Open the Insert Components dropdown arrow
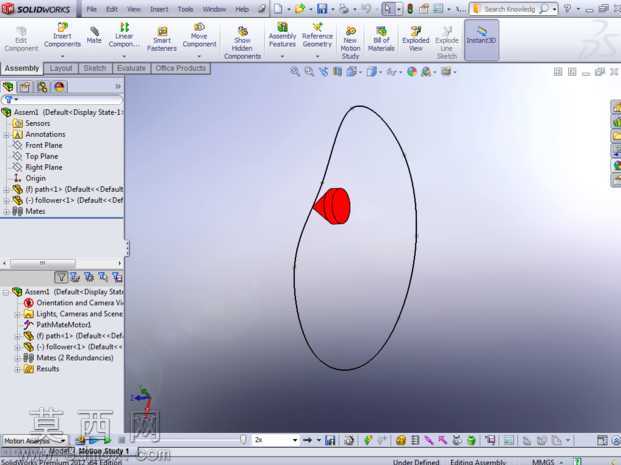621x465 pixels. pyautogui.click(x=62, y=56)
